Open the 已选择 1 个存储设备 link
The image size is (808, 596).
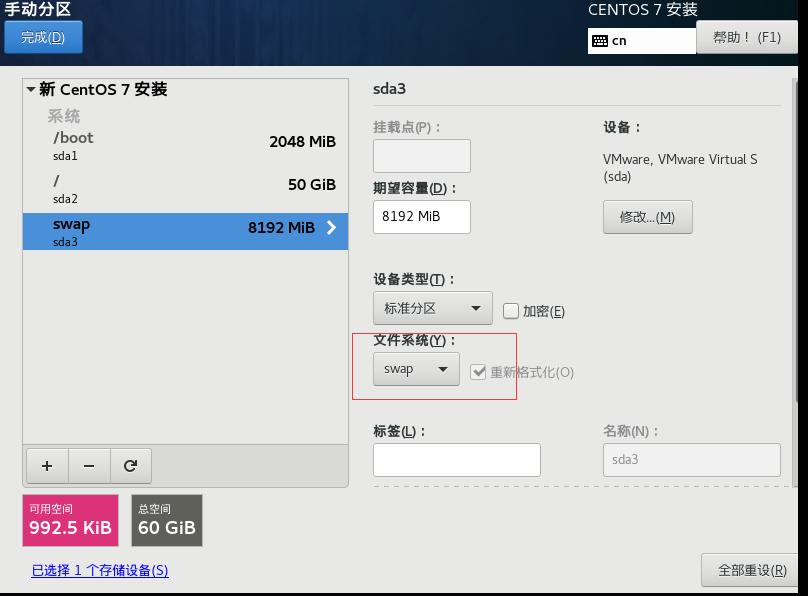[x=100, y=569]
